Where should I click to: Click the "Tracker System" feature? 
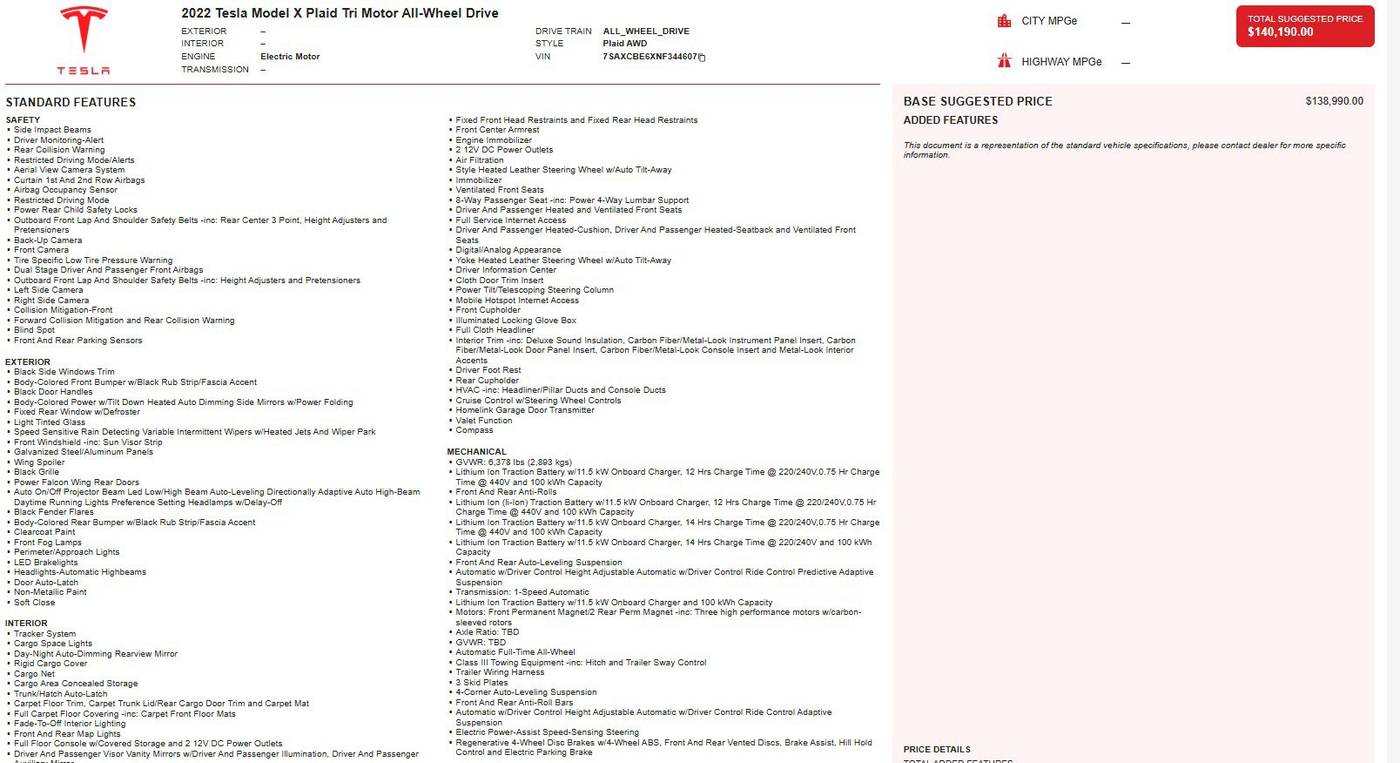(x=45, y=634)
